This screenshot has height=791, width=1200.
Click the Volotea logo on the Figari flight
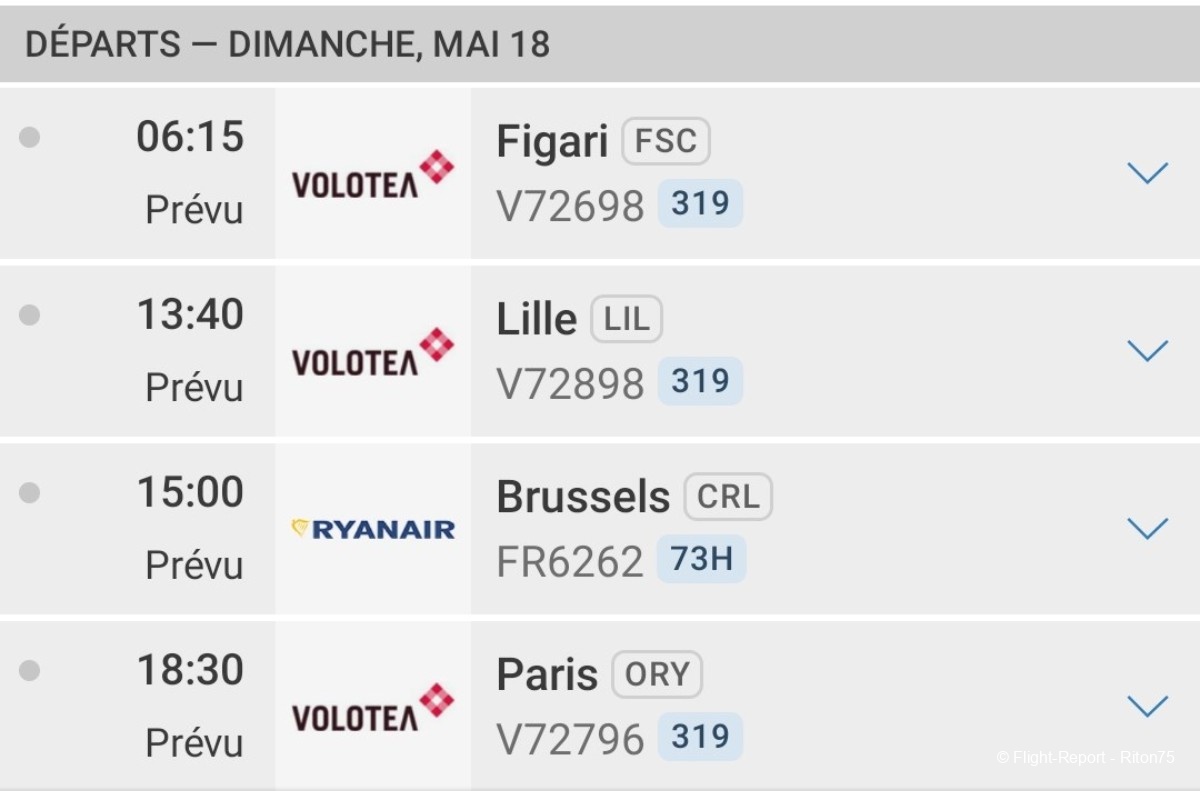(x=373, y=174)
